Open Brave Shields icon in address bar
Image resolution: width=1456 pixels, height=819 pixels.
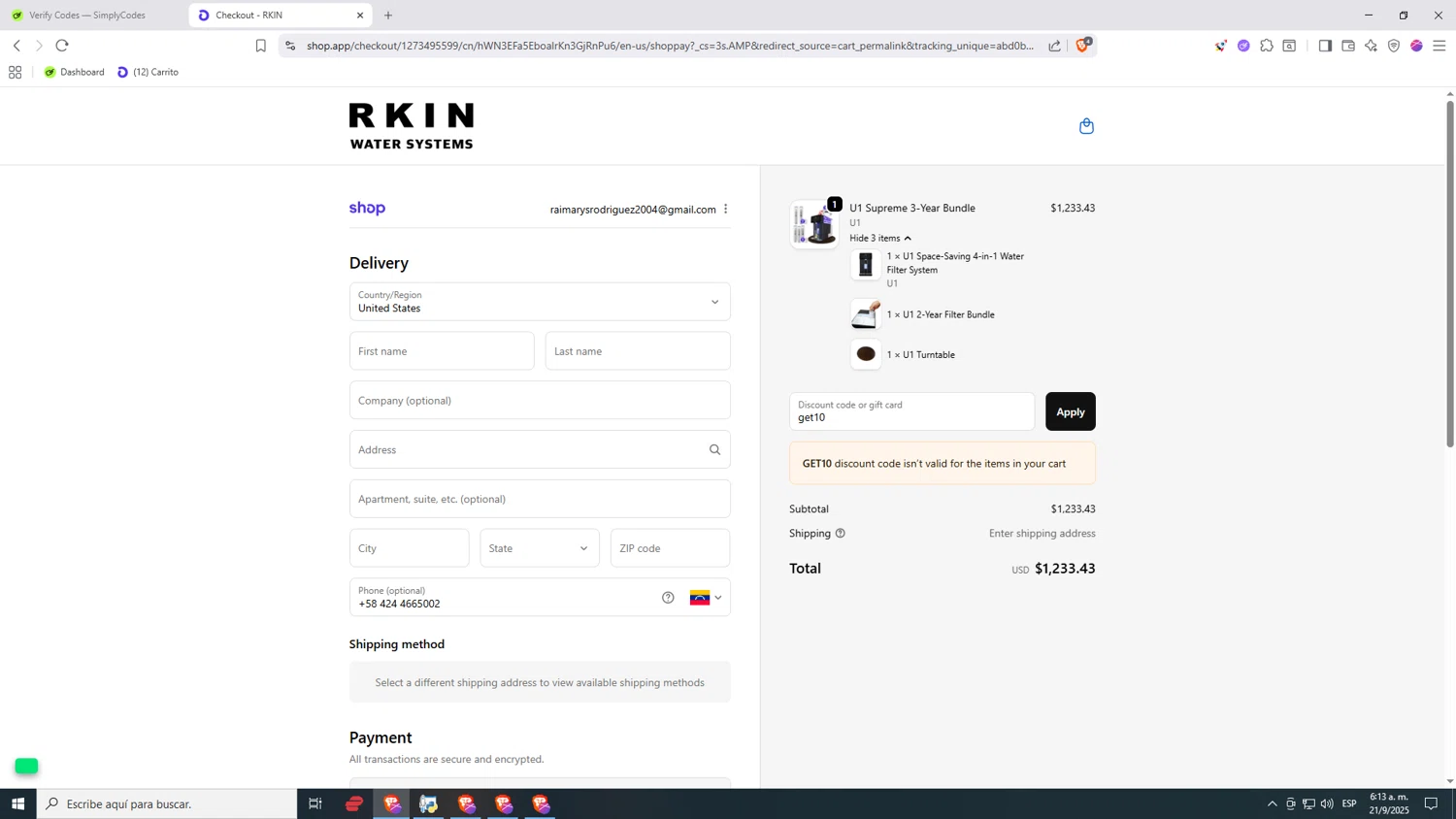click(x=1083, y=45)
